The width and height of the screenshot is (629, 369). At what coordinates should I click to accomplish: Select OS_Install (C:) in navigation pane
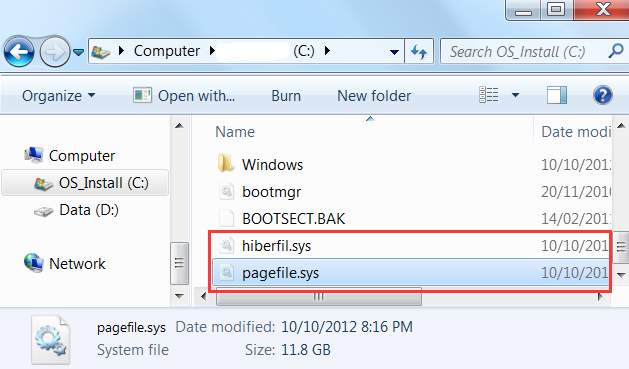tap(86, 183)
